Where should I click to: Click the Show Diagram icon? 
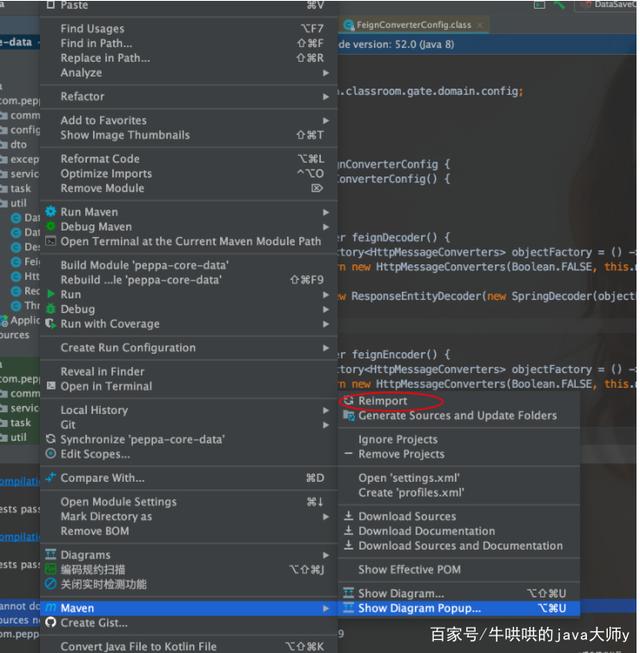tap(348, 593)
